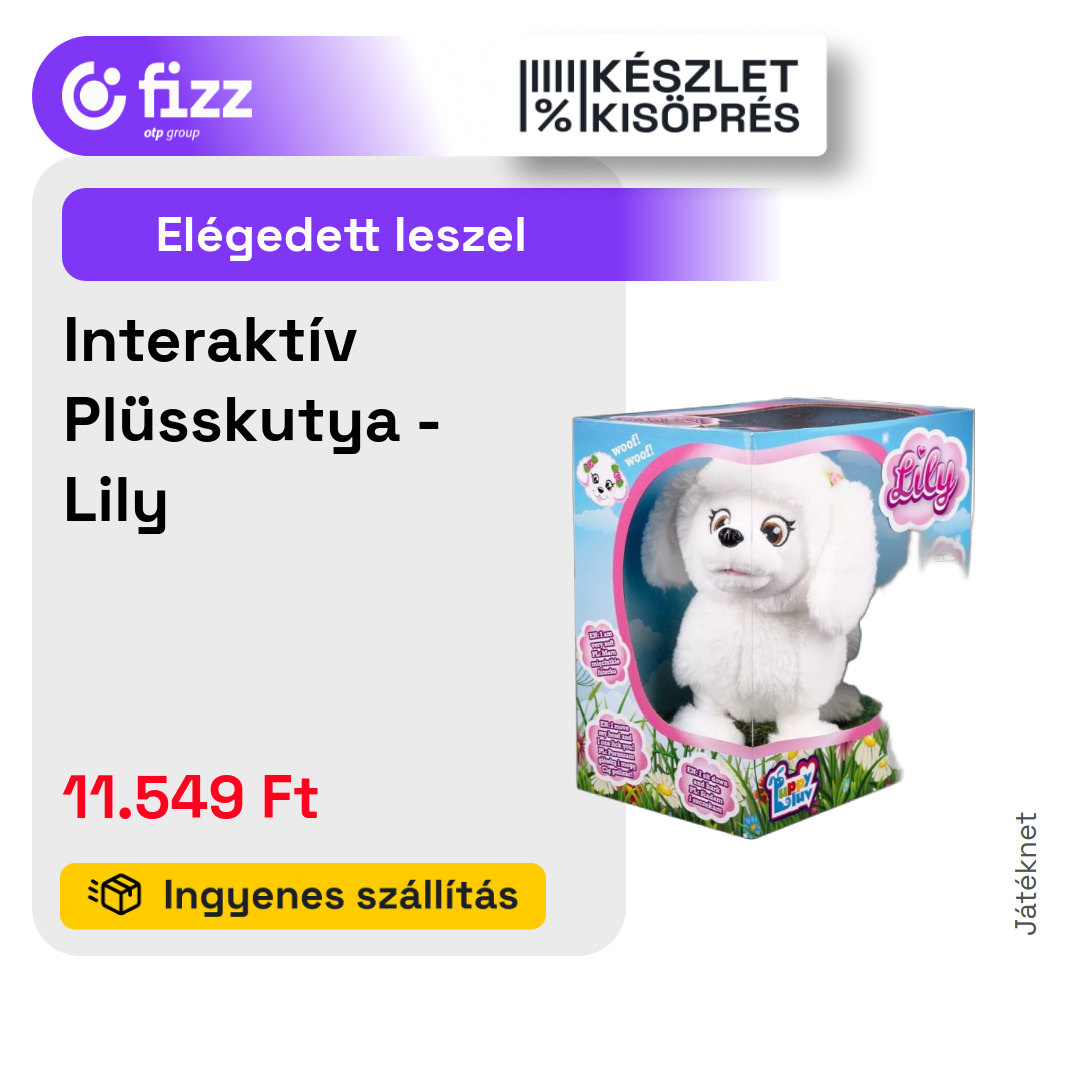Click the fizz circular logo icon

pos(94,96)
